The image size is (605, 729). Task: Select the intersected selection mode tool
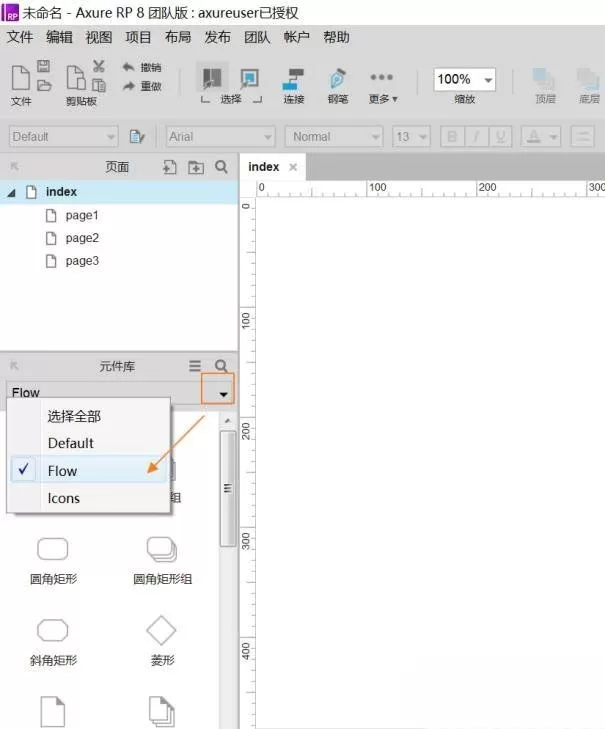tap(212, 78)
